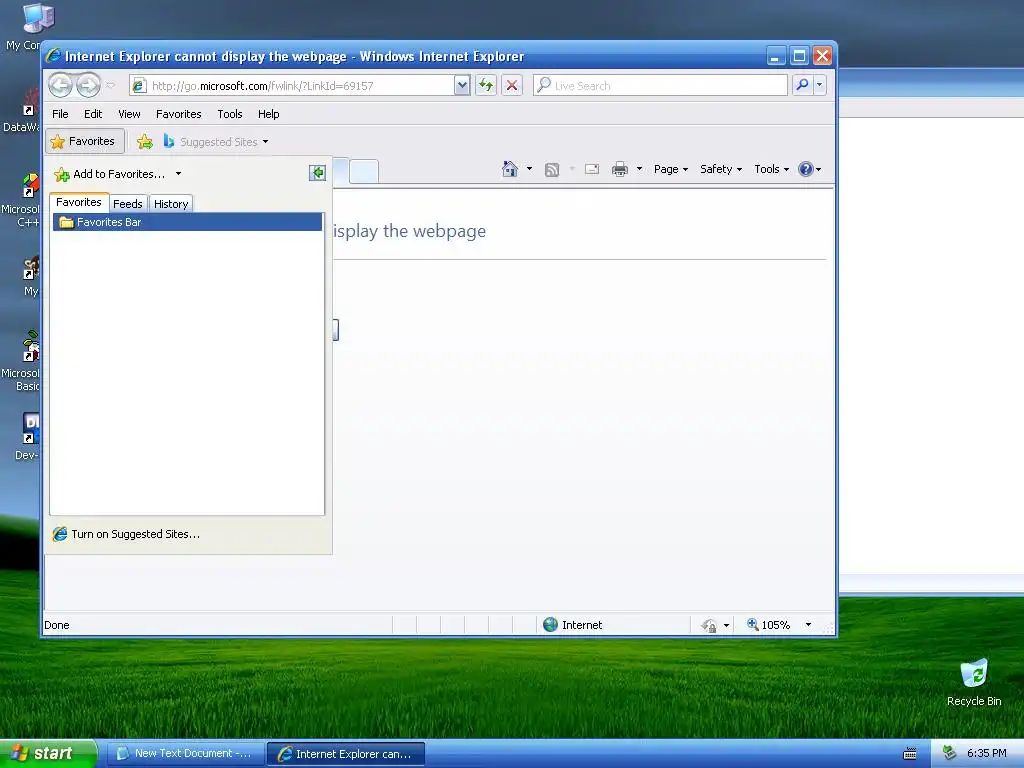Switch to the History tab
1024x768 pixels.
point(171,204)
